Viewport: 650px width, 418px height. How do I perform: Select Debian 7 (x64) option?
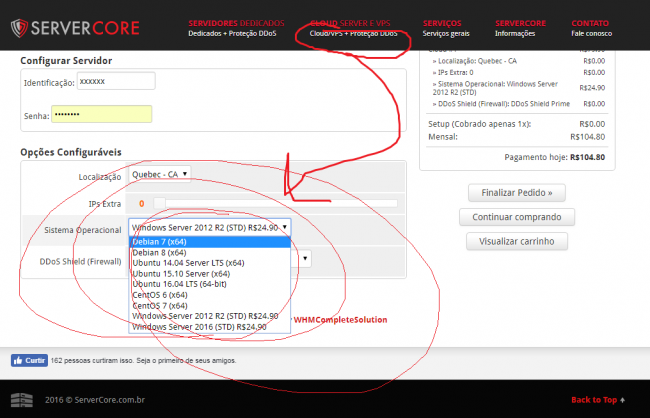210,242
